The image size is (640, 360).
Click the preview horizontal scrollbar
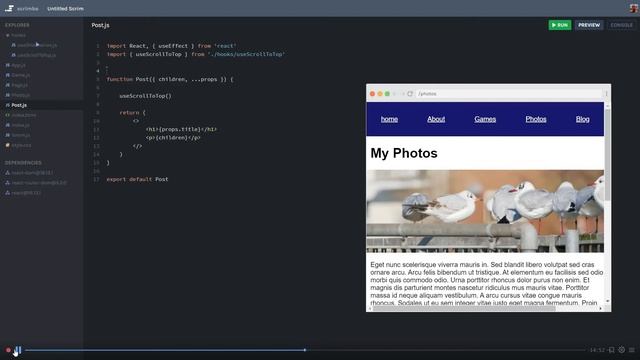pos(464,309)
